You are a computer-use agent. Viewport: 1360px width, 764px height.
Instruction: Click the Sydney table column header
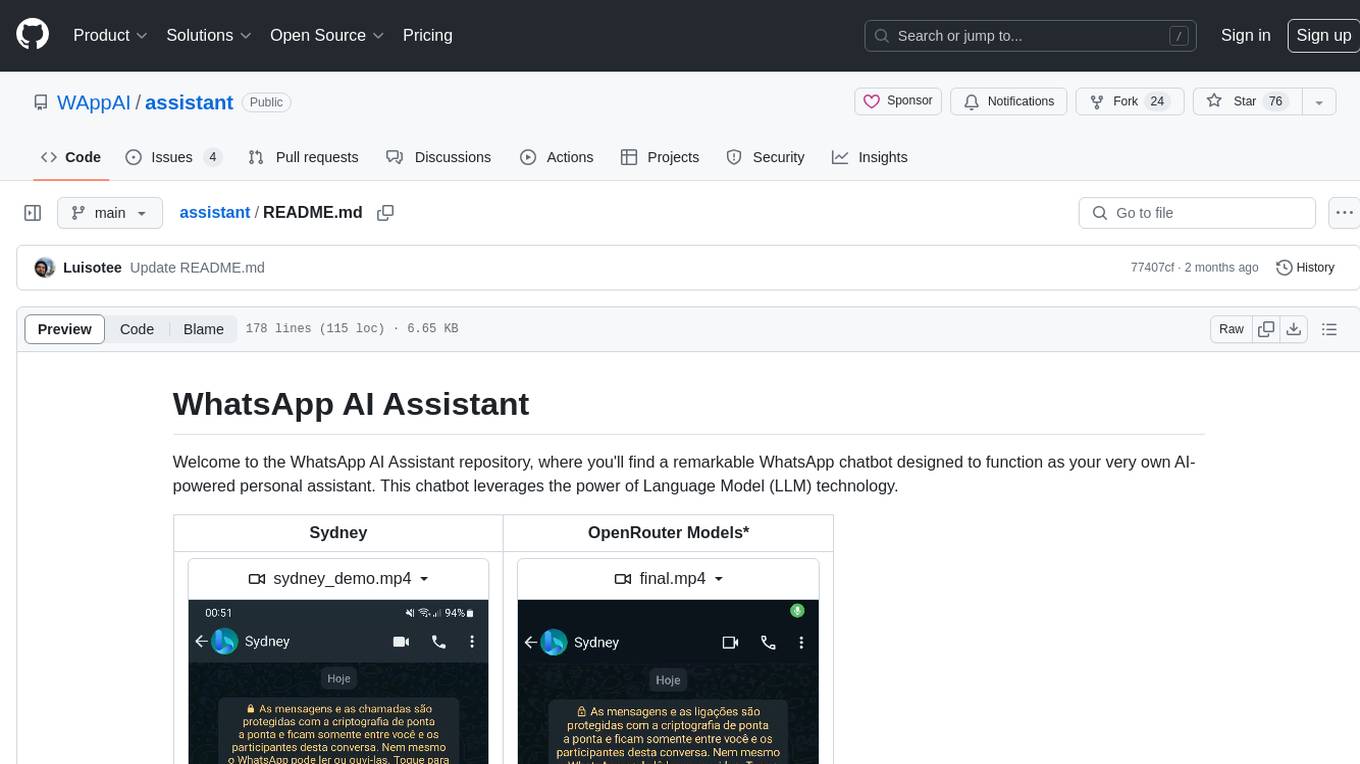coord(338,532)
